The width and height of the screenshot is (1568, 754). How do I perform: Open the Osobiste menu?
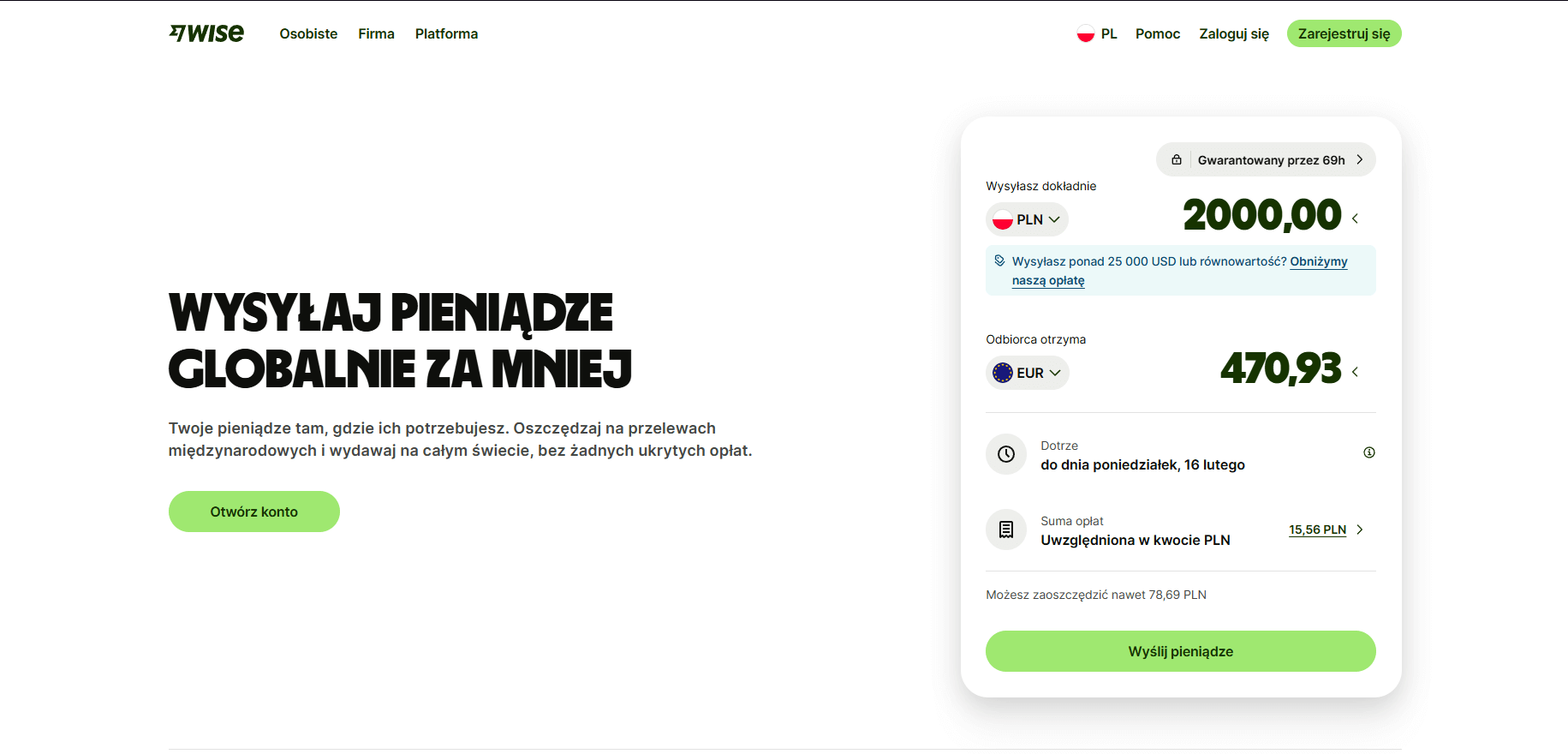[308, 34]
